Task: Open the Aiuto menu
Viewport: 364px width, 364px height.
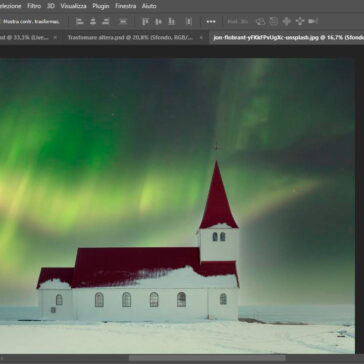Action: point(149,6)
